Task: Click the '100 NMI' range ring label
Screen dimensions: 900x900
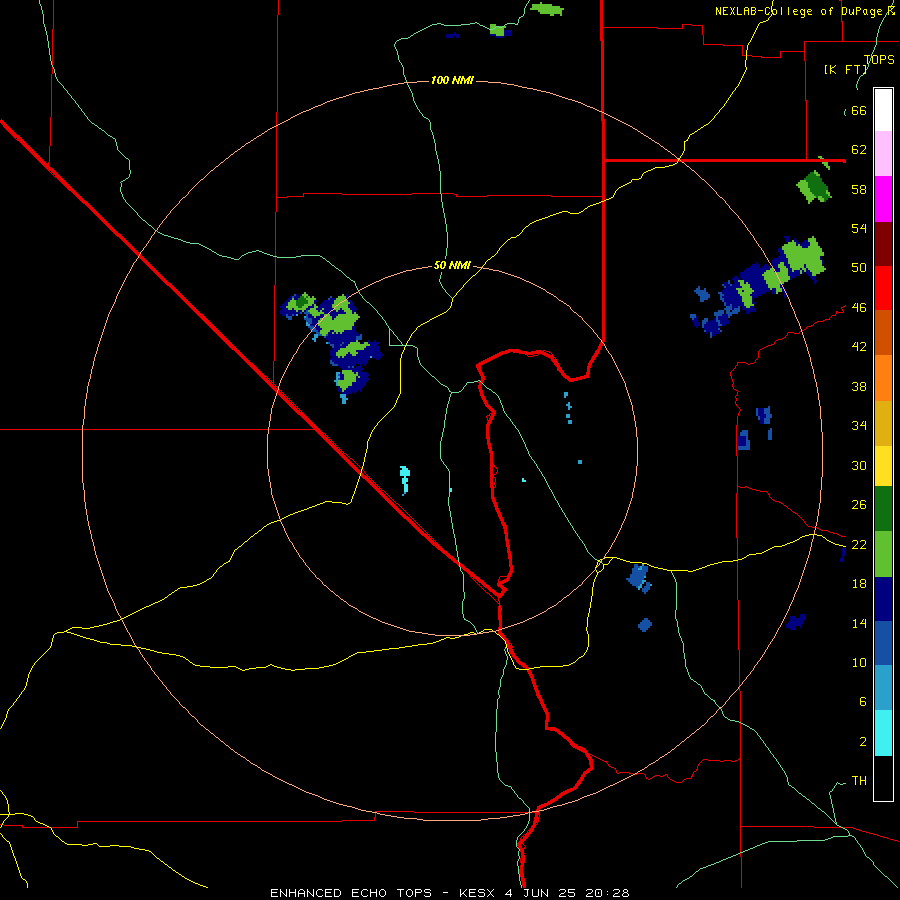Action: 452,80
